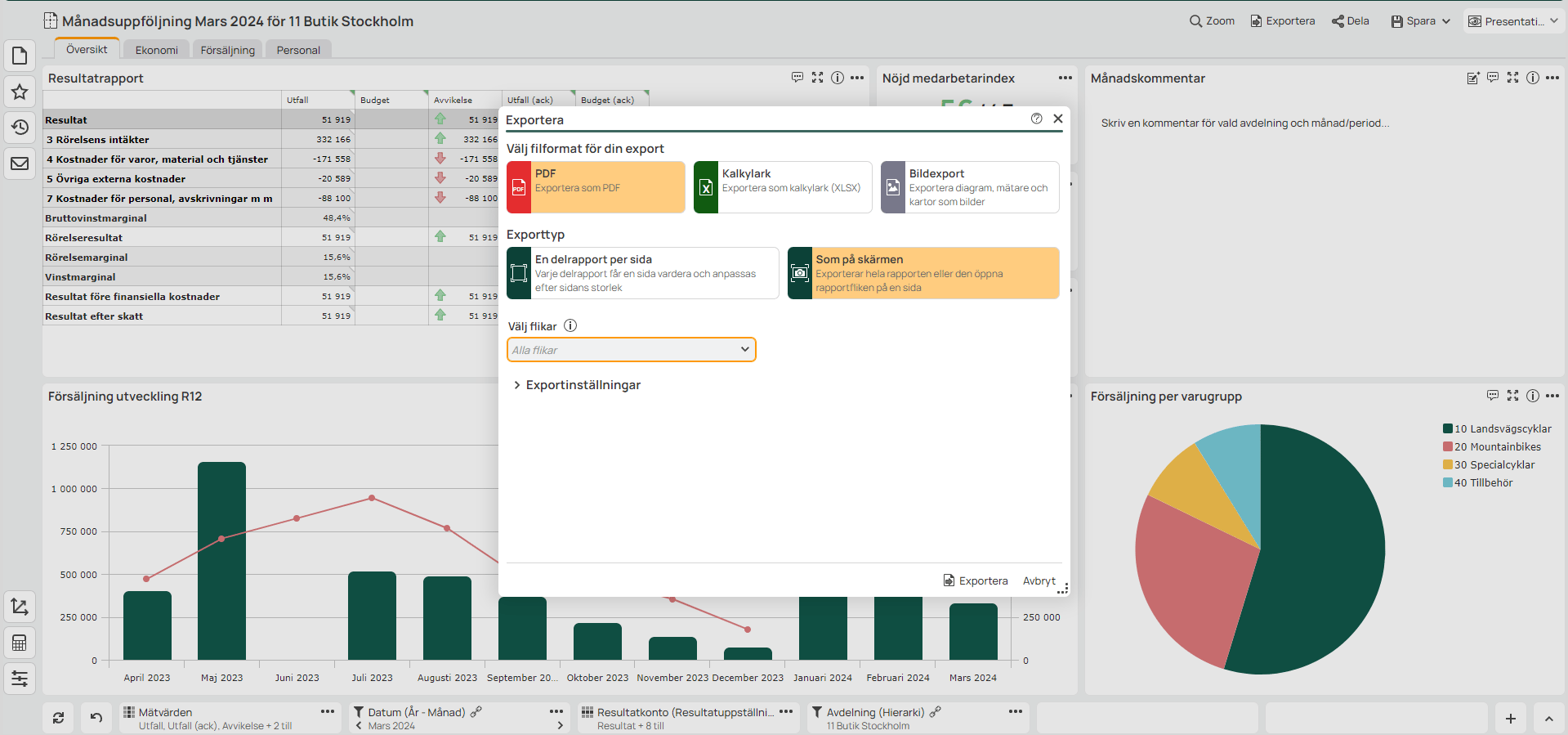Viewport: 1568px width, 735px height.
Task: Click the Mätvärden filter box
Action: [230, 718]
